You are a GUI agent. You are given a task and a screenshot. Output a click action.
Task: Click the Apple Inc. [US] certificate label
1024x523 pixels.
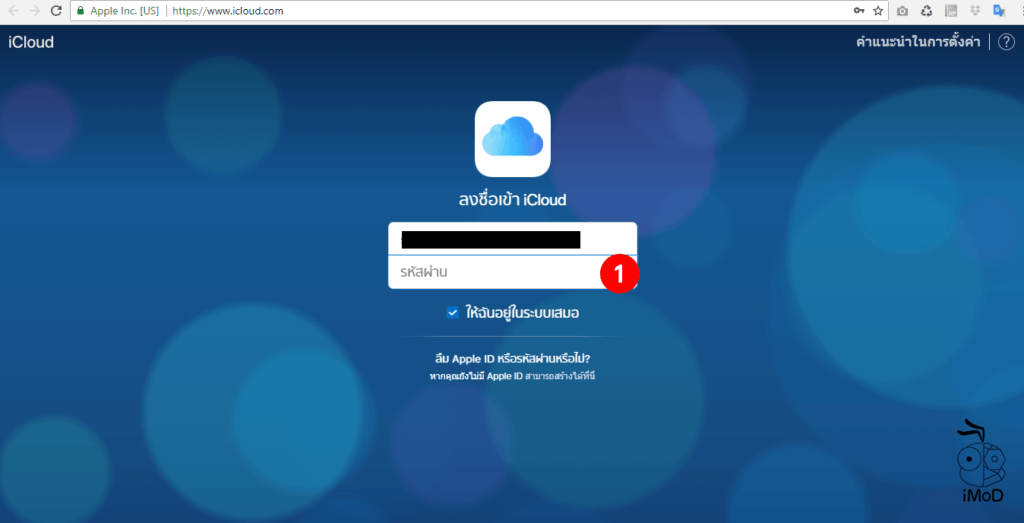[x=125, y=11]
